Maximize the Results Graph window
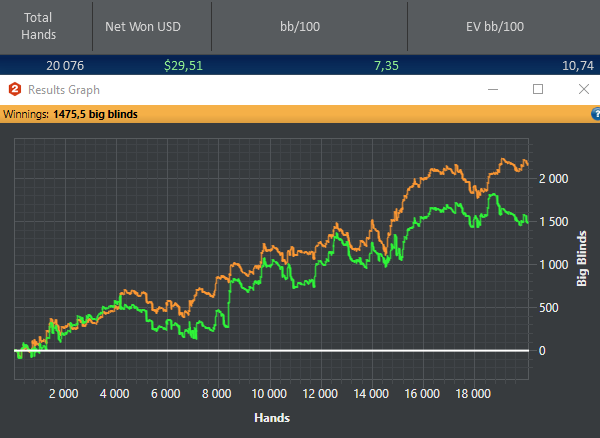The image size is (600, 438). [x=538, y=90]
